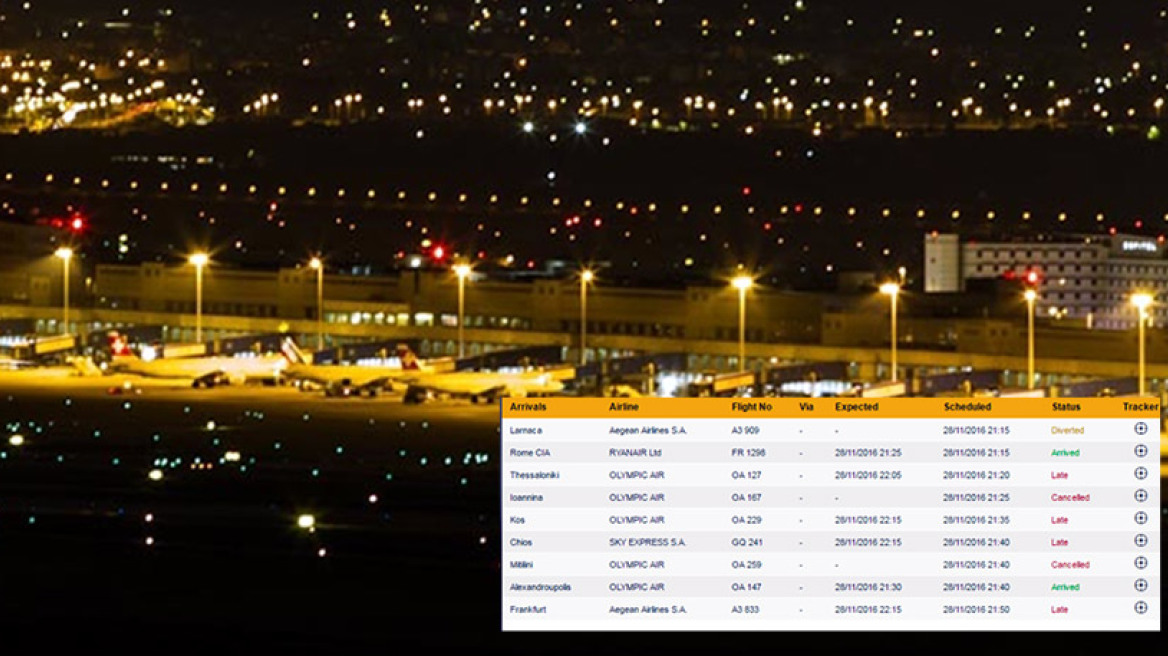This screenshot has height=656, width=1168.
Task: Select SKY EXPRESS S.A. airline entry
Action: tap(647, 543)
